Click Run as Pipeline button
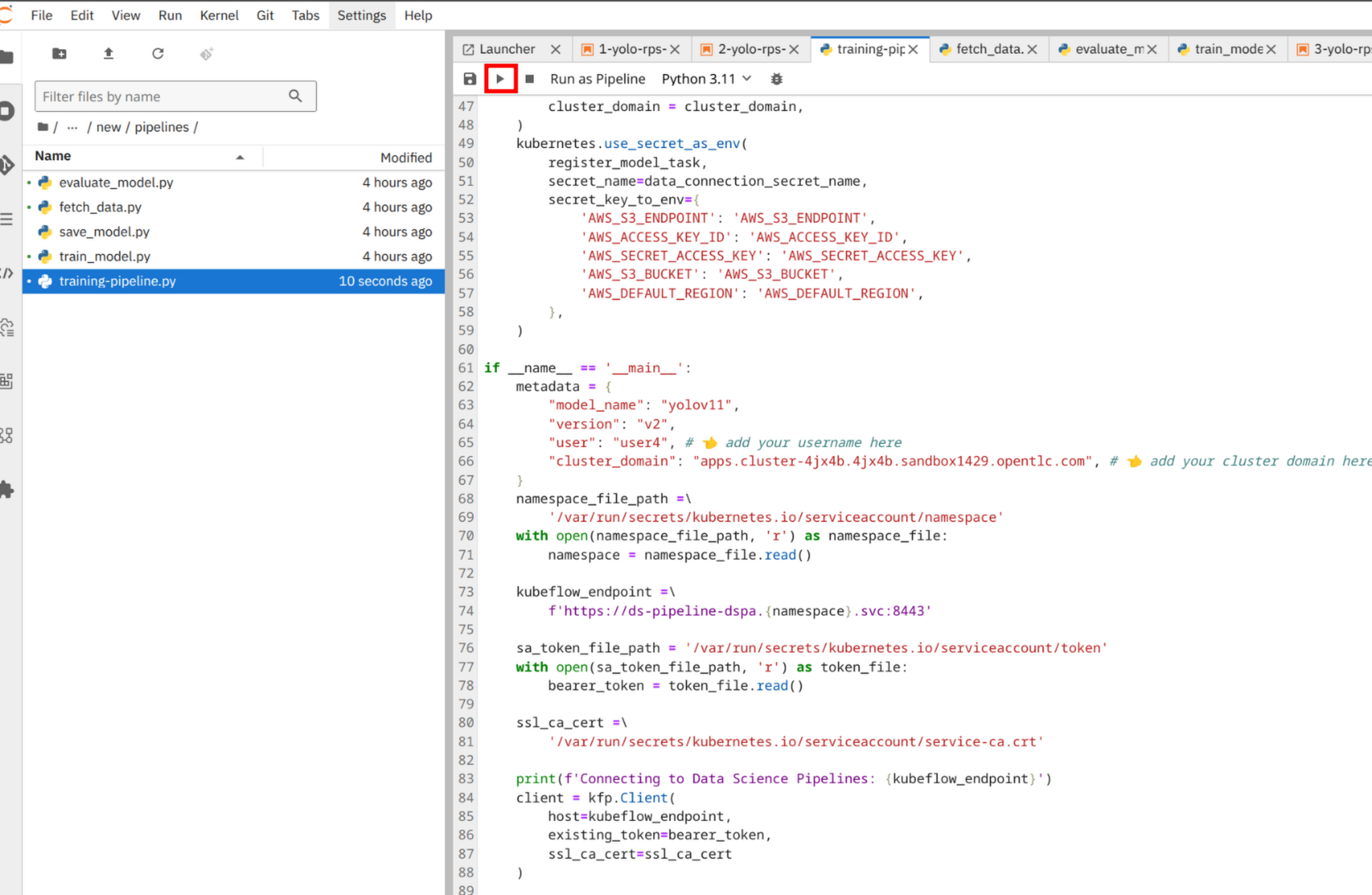 tap(597, 79)
